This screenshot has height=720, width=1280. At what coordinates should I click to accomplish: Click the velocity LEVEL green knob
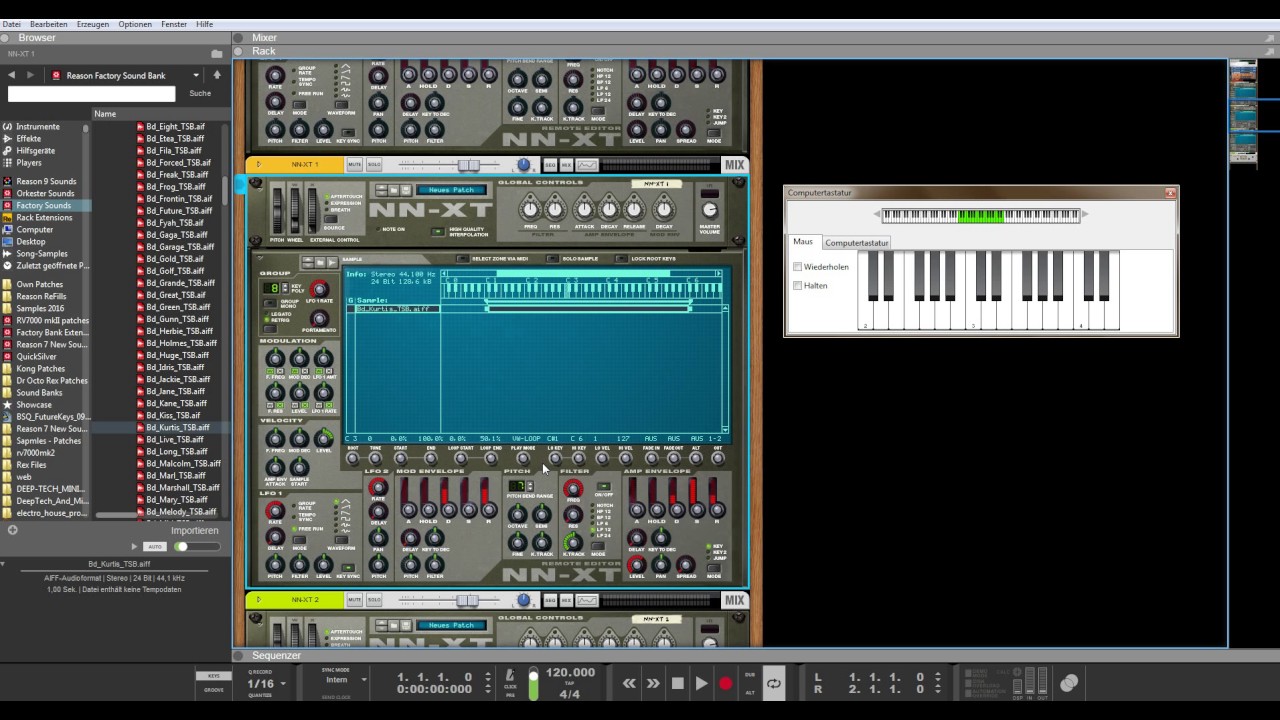click(x=323, y=438)
